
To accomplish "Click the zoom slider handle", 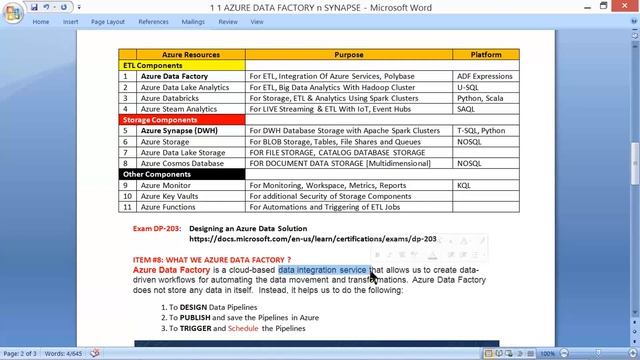I will coord(598,353).
